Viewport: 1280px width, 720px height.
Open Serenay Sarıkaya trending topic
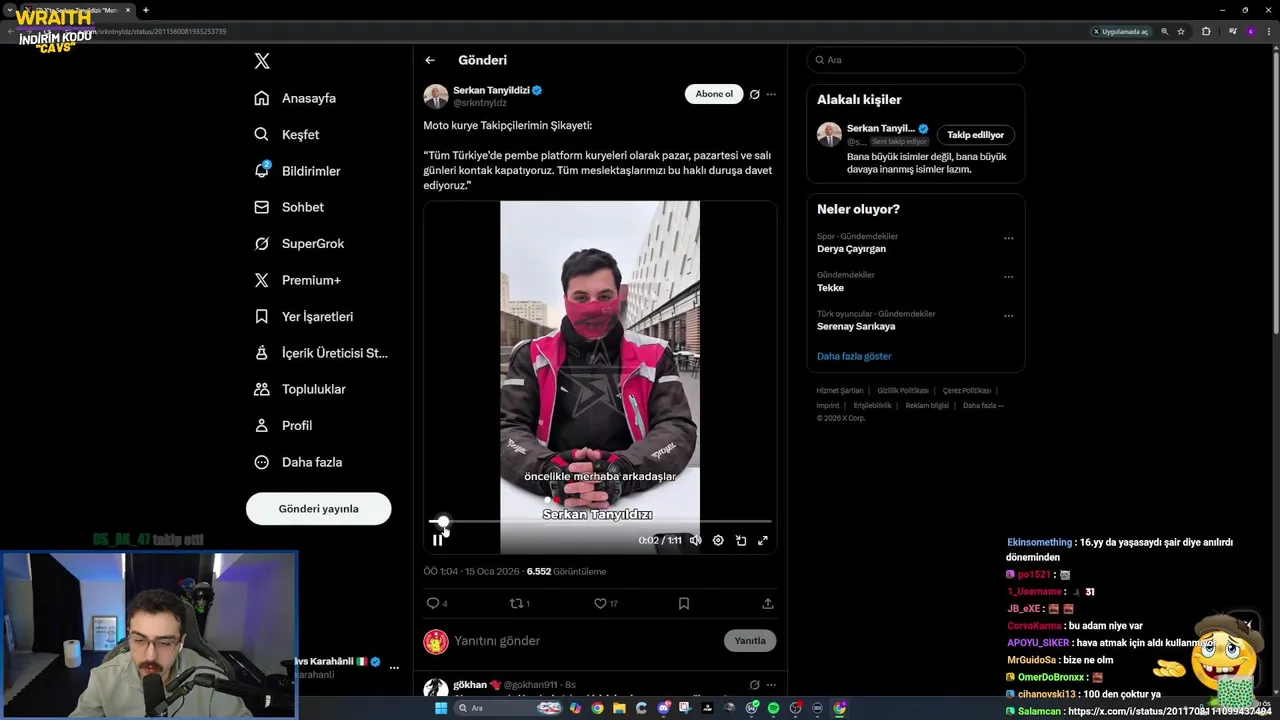tap(856, 326)
